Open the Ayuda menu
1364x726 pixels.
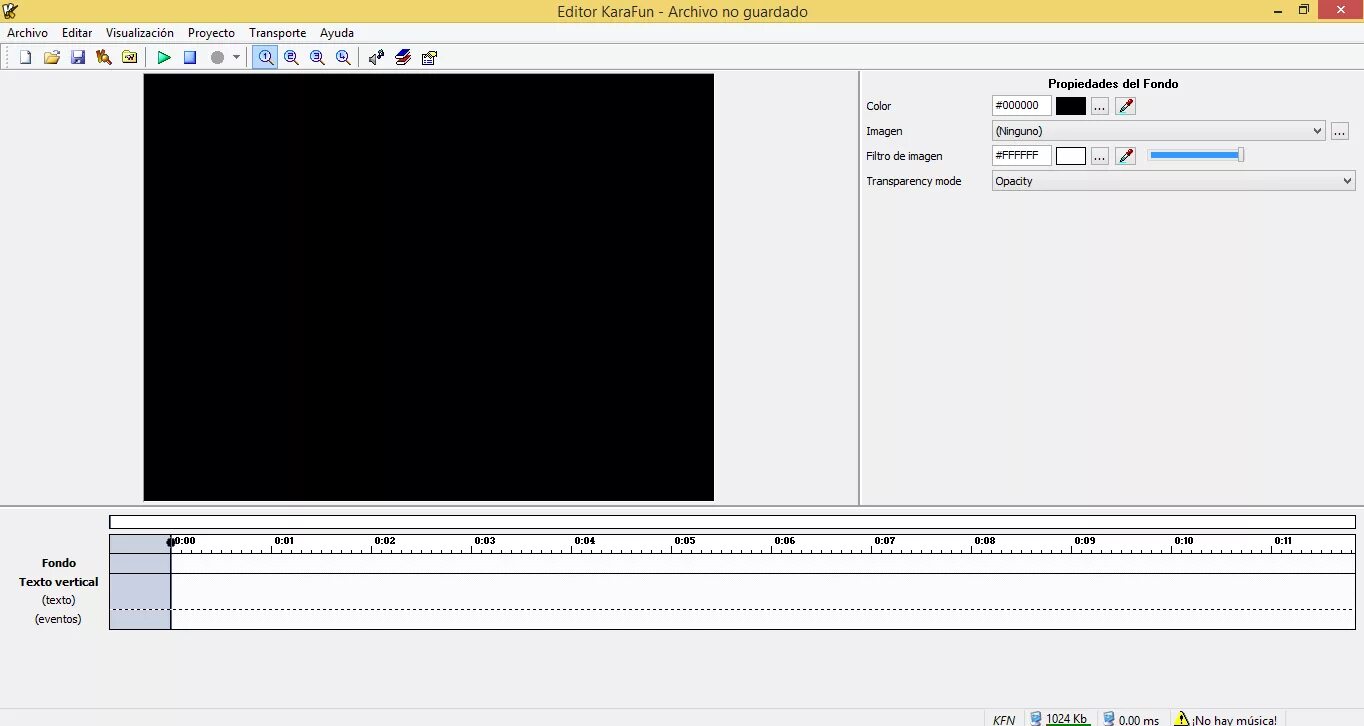click(337, 33)
